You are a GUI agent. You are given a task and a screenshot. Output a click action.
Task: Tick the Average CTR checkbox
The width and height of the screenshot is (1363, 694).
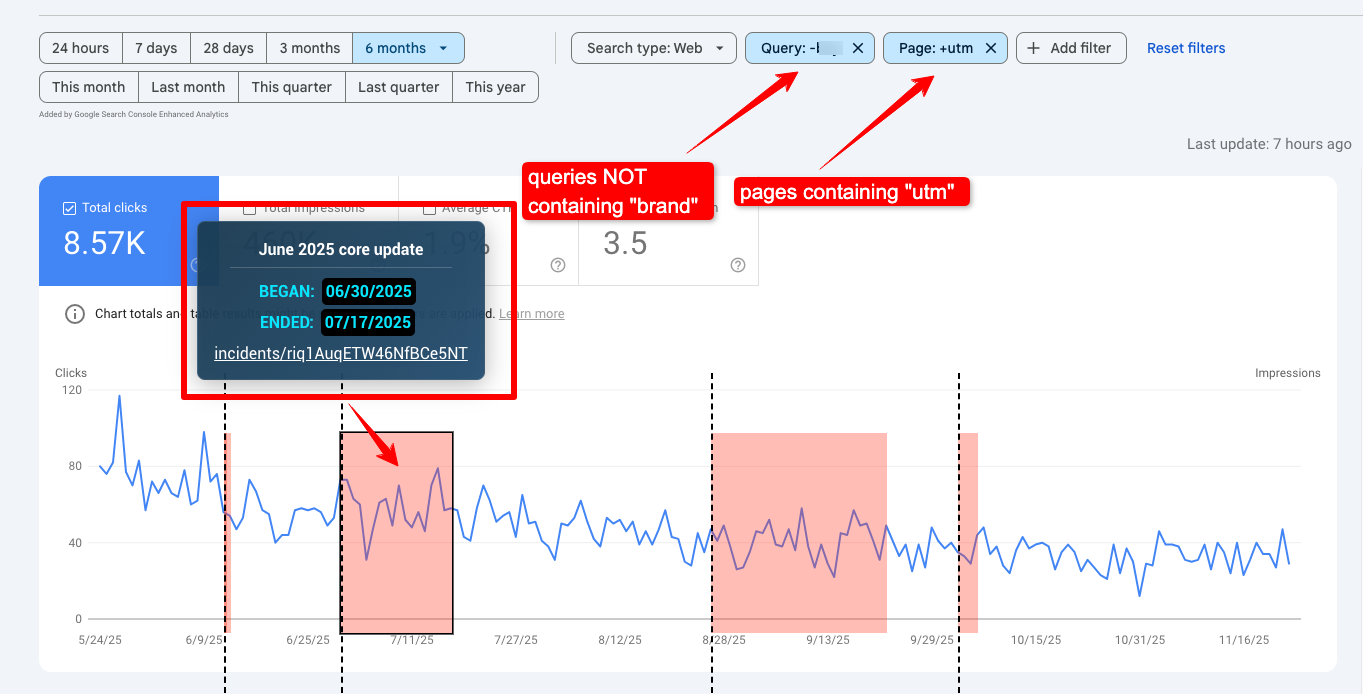click(429, 209)
